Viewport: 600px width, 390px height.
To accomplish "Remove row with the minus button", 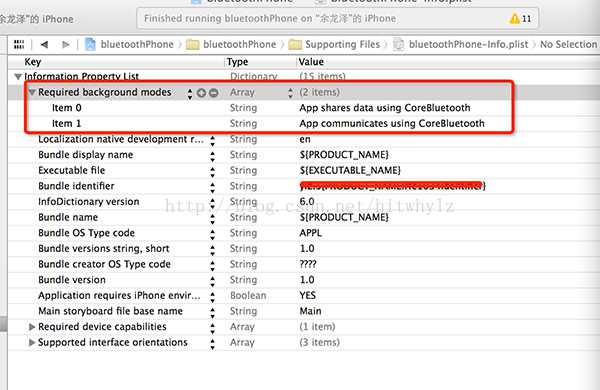I will point(214,93).
